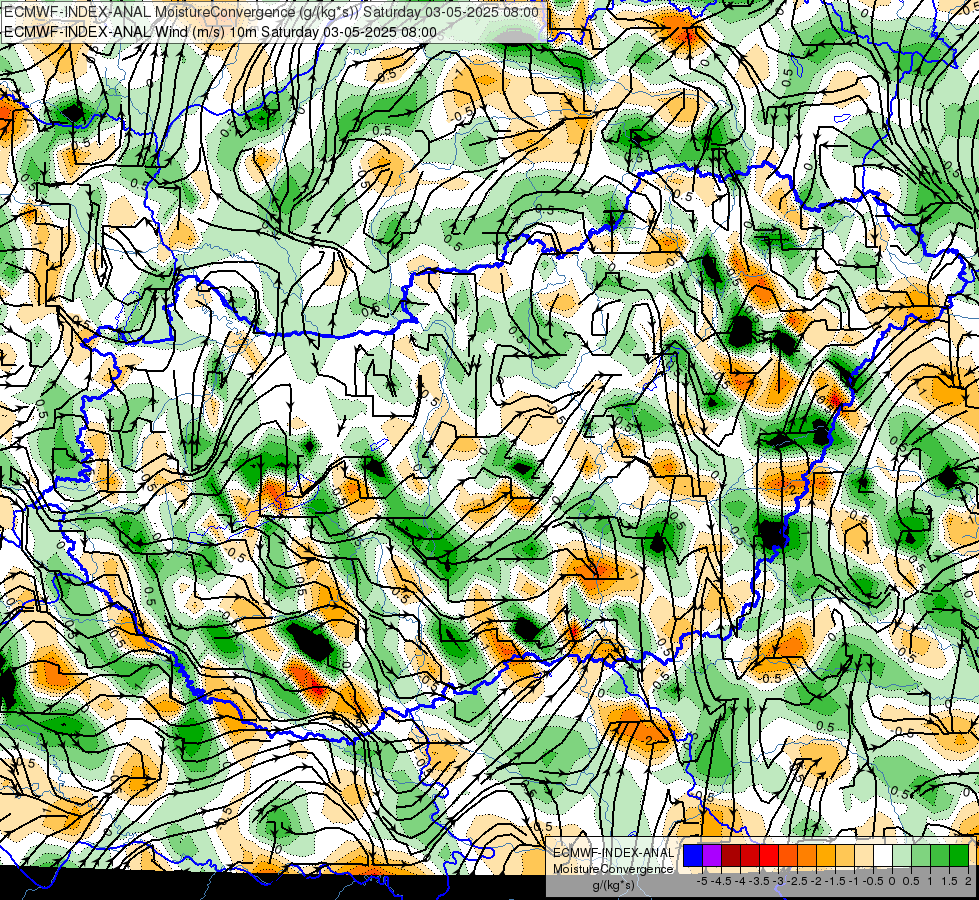Click the '-1.5' value on the legend scale
The width and height of the screenshot is (979, 900).
pos(835,881)
